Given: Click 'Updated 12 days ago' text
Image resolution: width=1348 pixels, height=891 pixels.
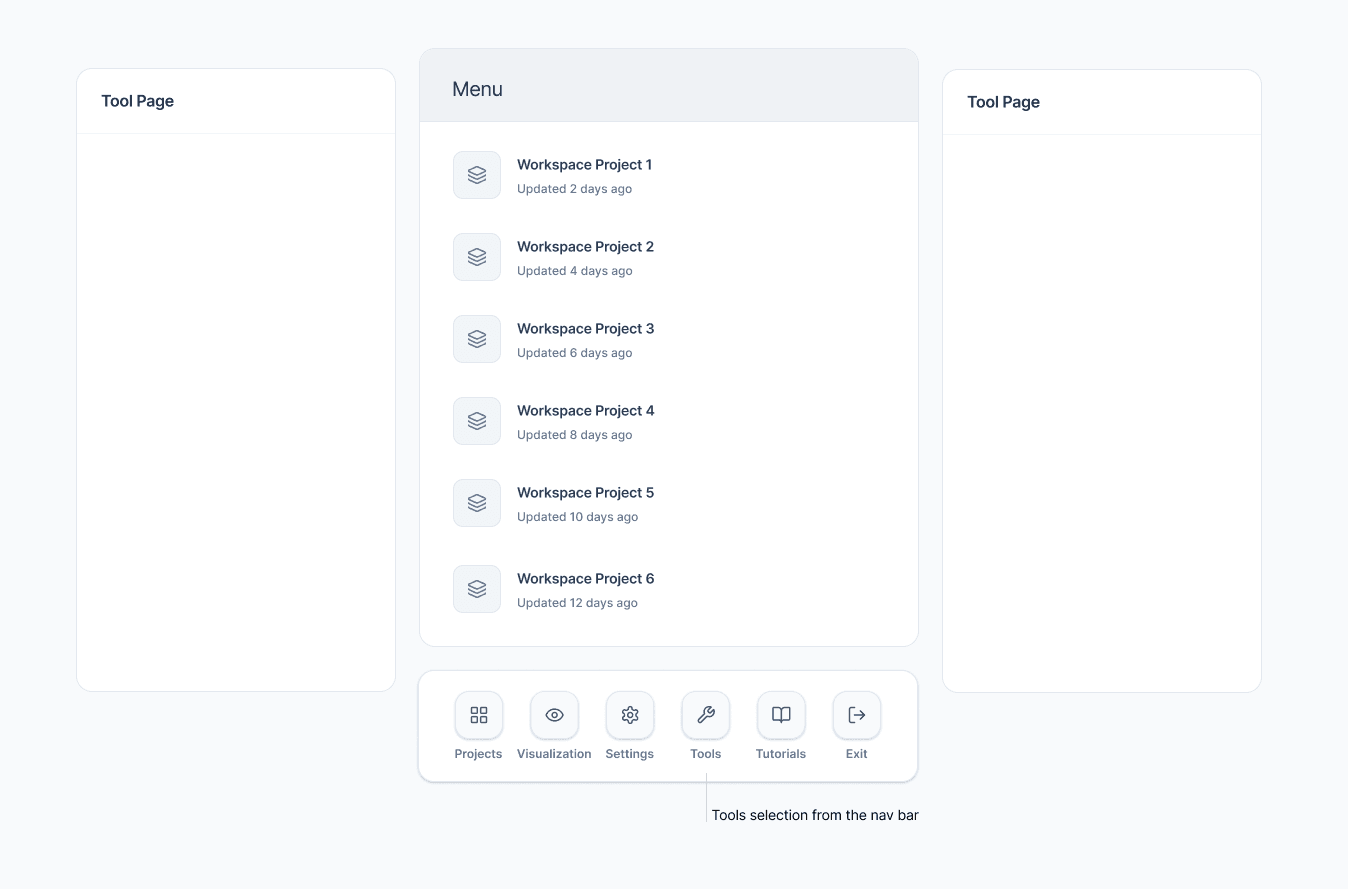Looking at the screenshot, I should click(577, 603).
